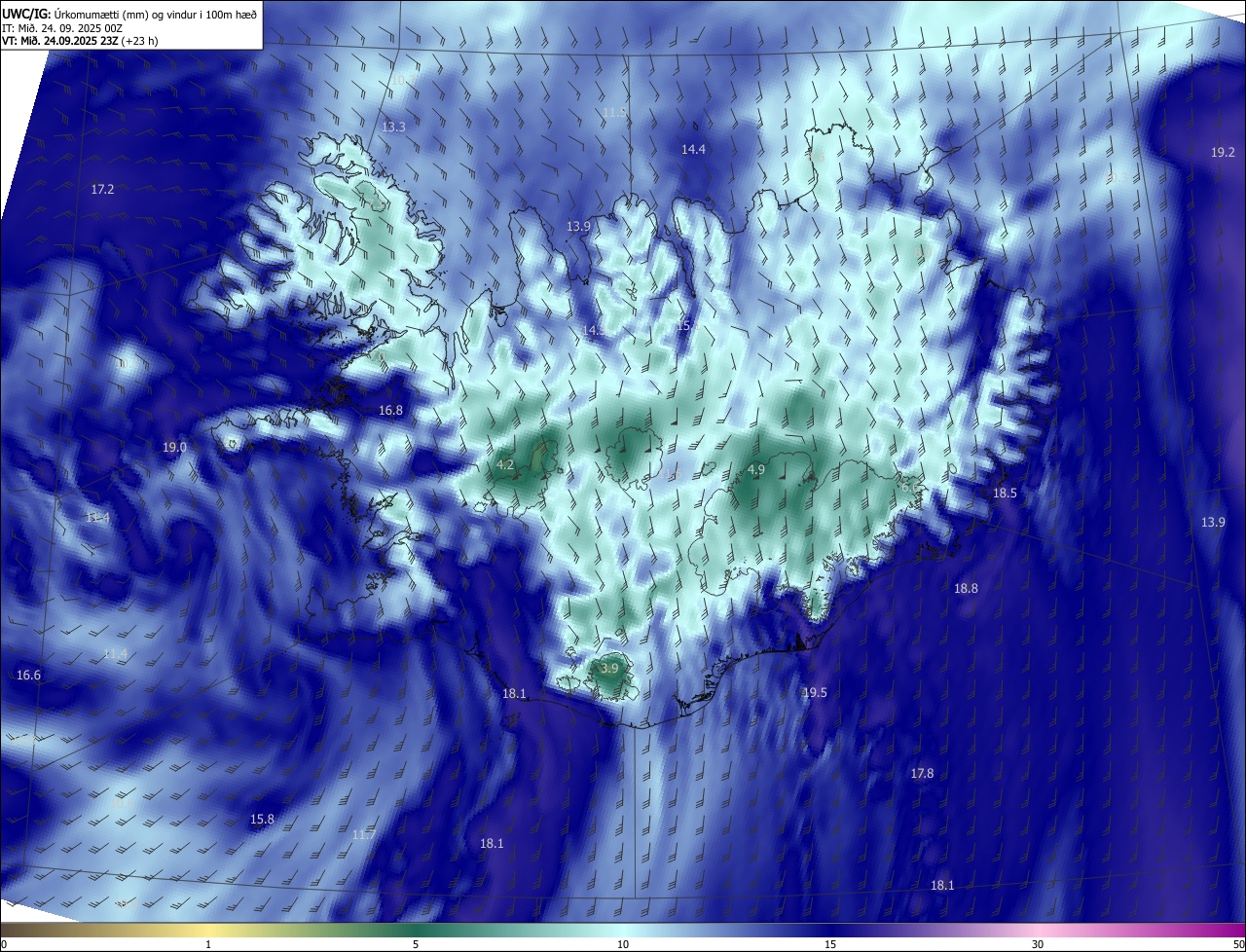Click the 4.2 value on green area
The width and height of the screenshot is (1246, 952).
pos(505,465)
